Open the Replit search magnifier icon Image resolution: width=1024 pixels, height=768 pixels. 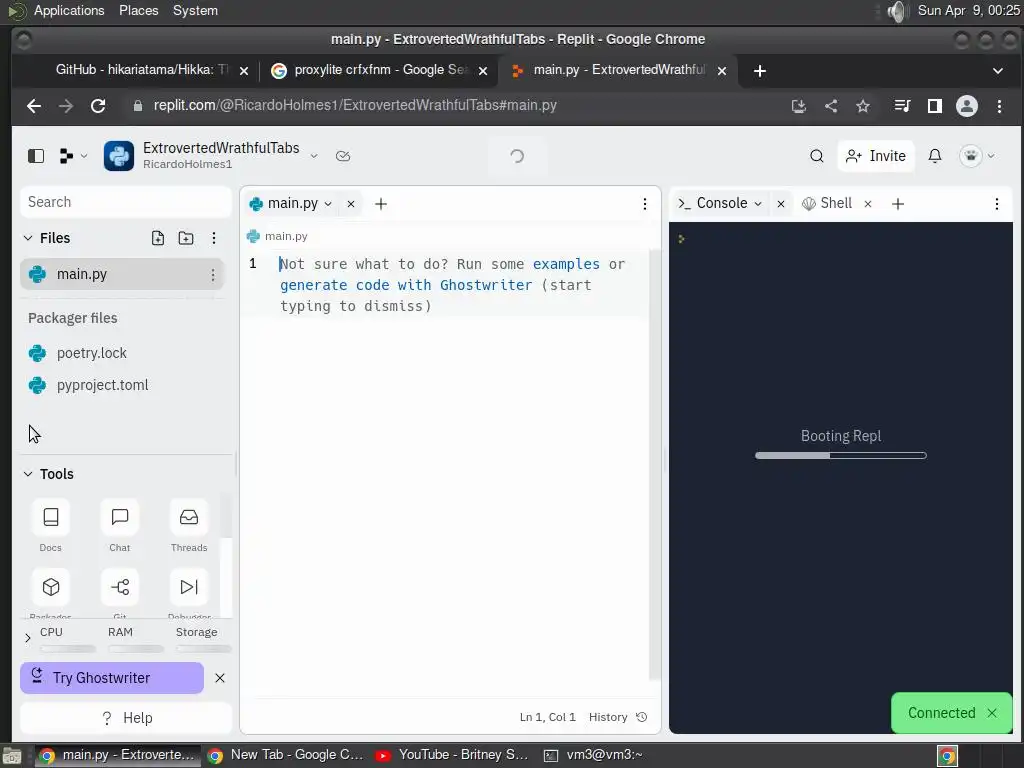[816, 156]
